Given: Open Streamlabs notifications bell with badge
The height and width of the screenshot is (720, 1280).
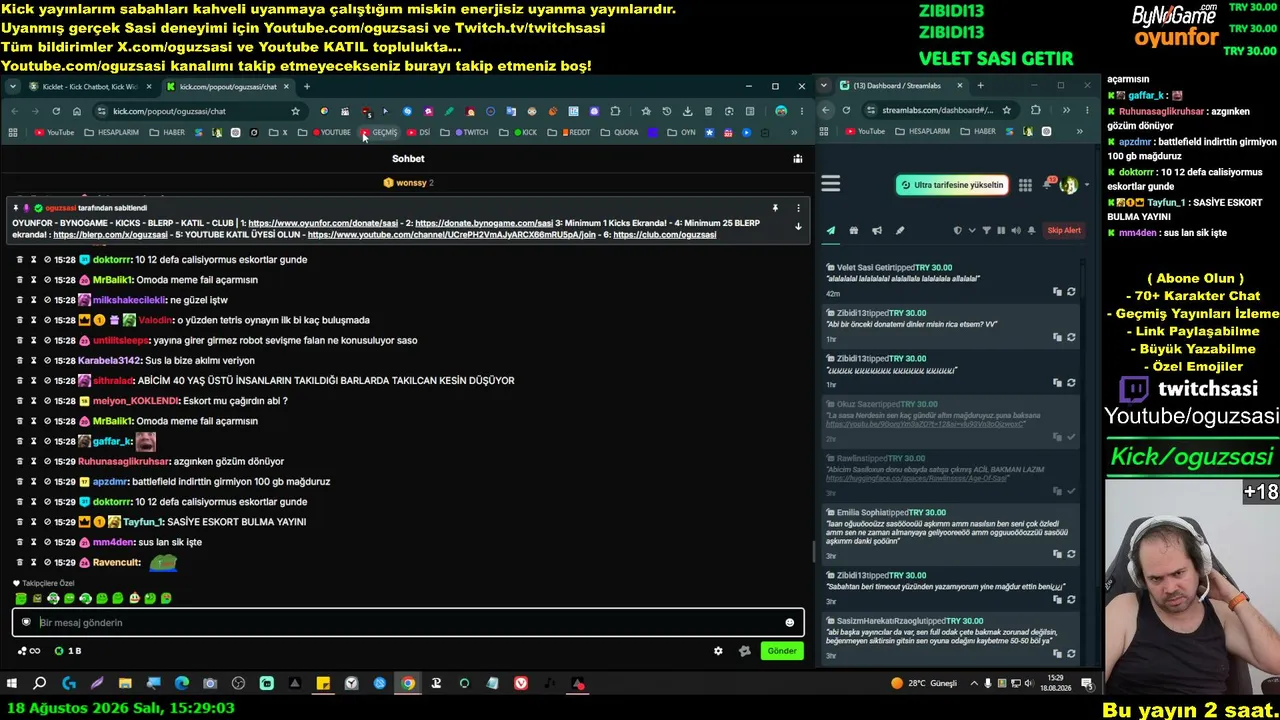Looking at the screenshot, I should point(1049,184).
